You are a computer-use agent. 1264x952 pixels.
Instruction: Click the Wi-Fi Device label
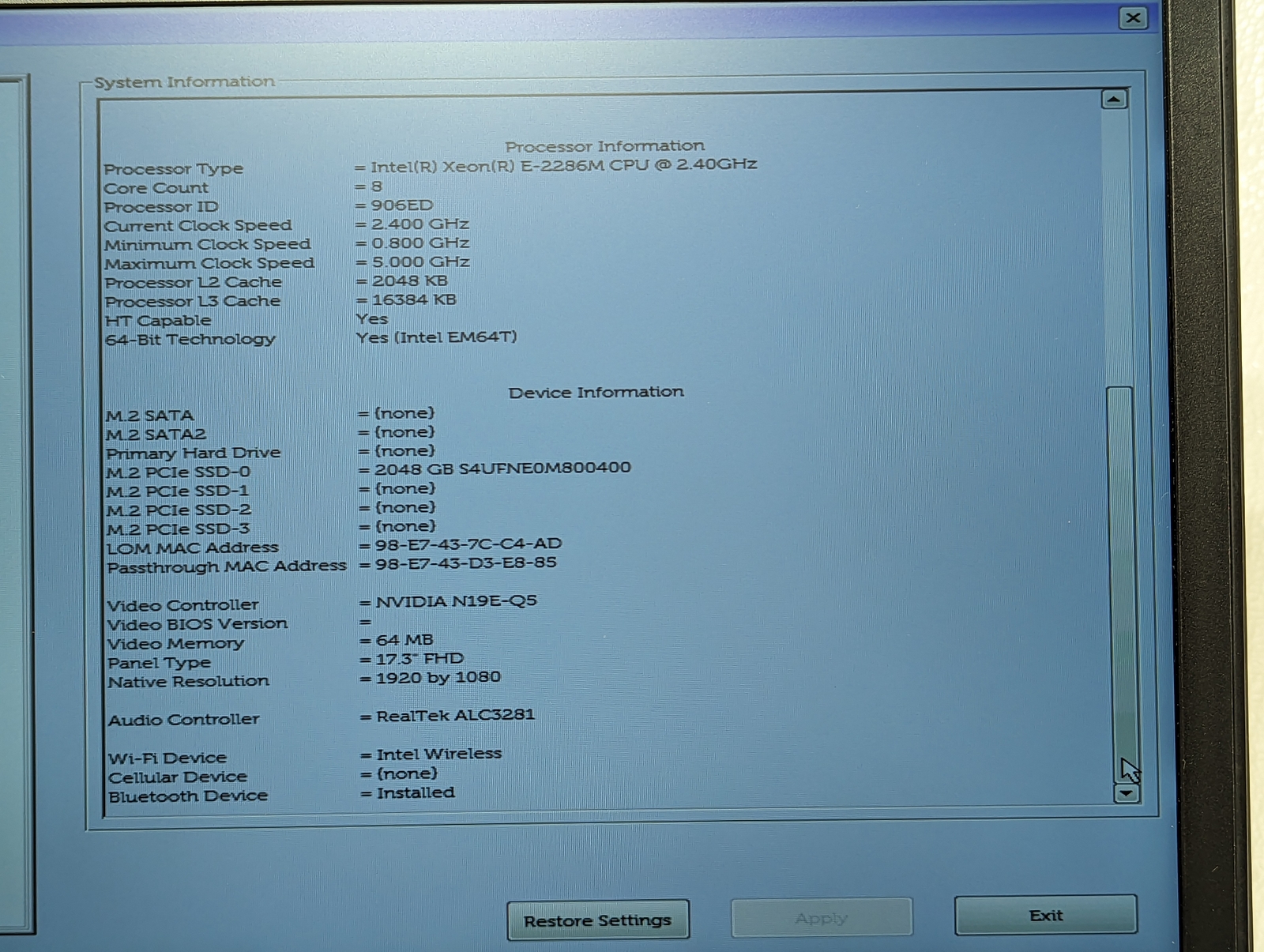point(167,758)
